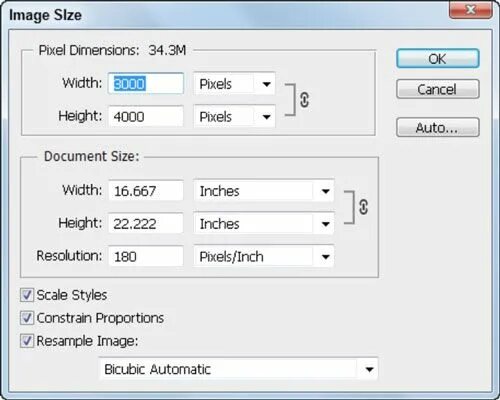Open the pixel Width units dropdown

(234, 84)
